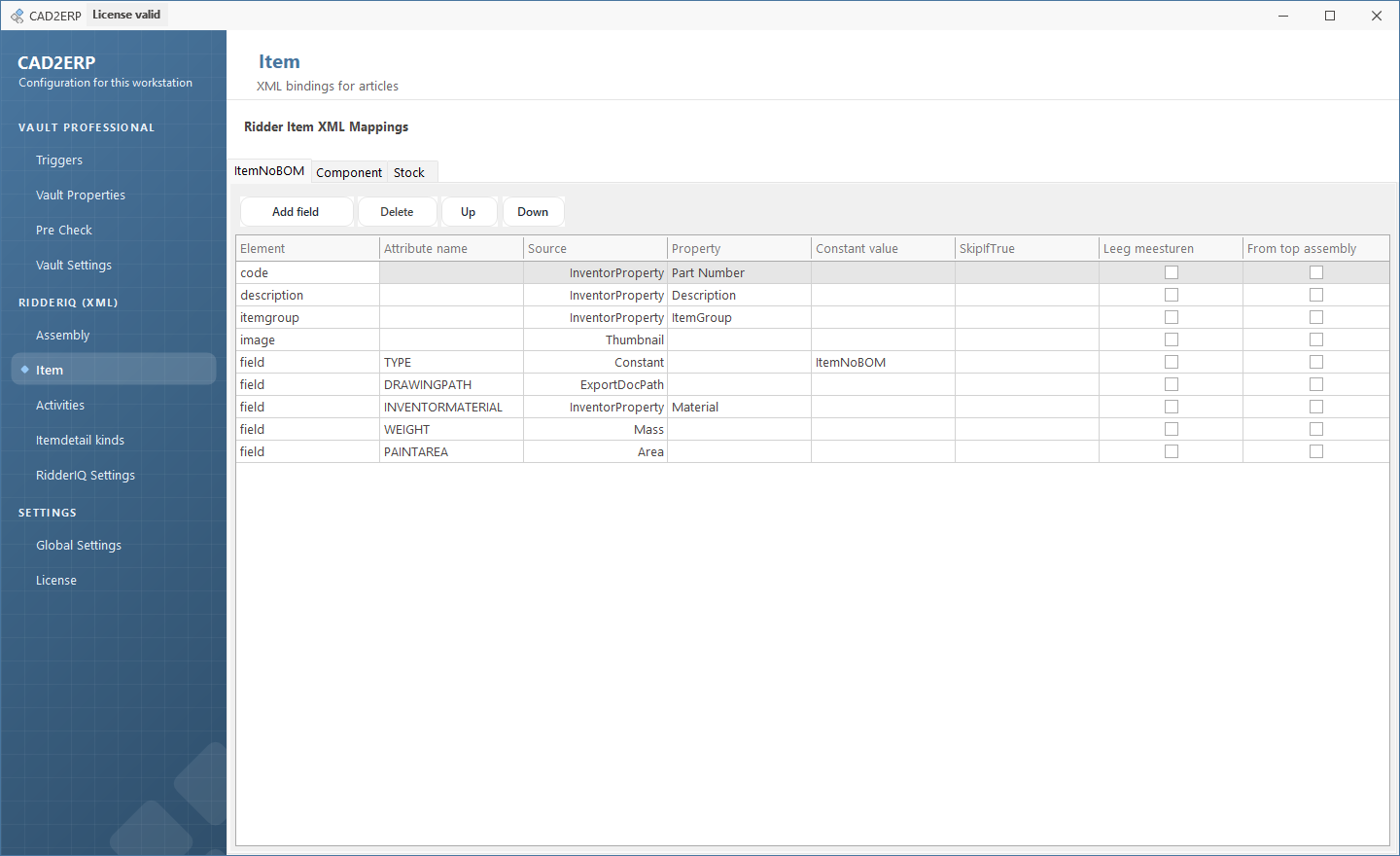Screen dimensions: 1400x856
Task: Open the License page
Action: 114,581
